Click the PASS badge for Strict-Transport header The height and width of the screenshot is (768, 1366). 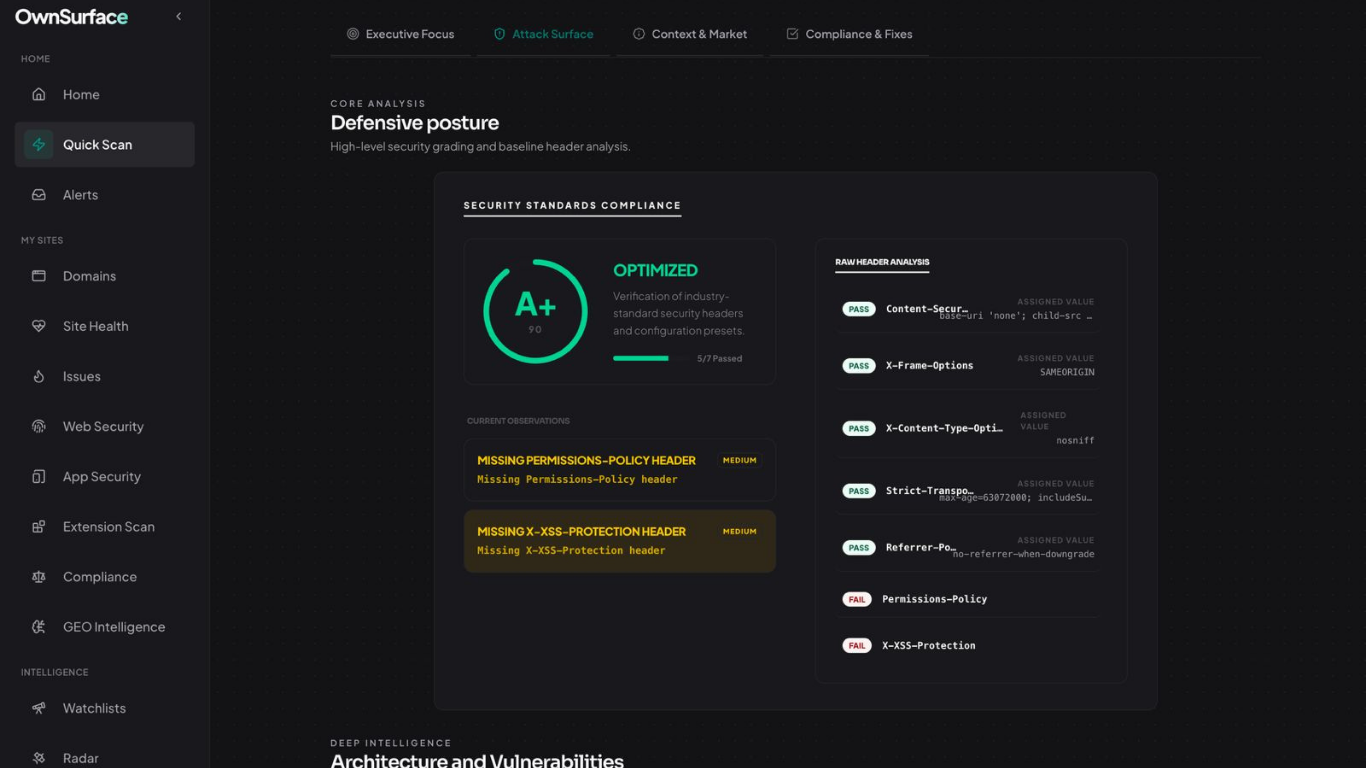859,491
